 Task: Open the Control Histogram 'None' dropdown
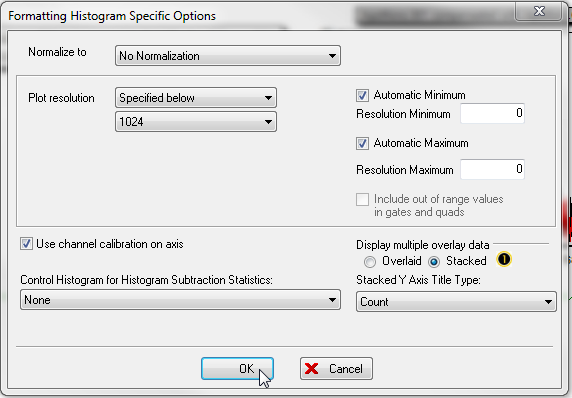180,300
